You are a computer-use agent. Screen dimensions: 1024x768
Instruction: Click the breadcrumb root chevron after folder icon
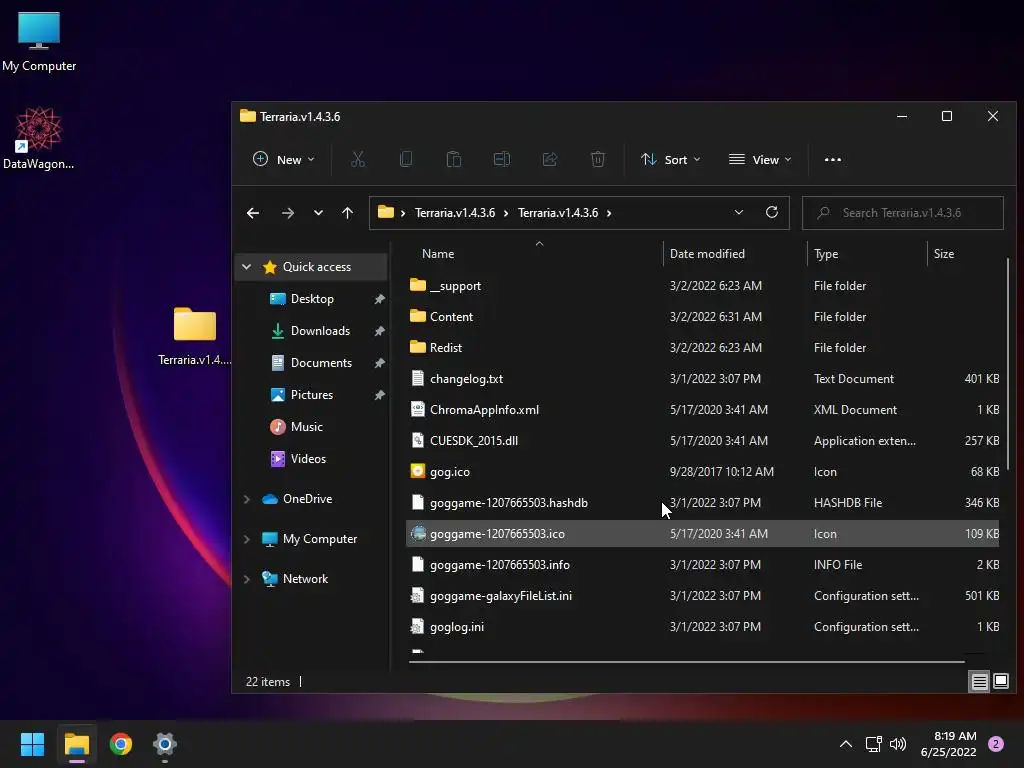(403, 213)
